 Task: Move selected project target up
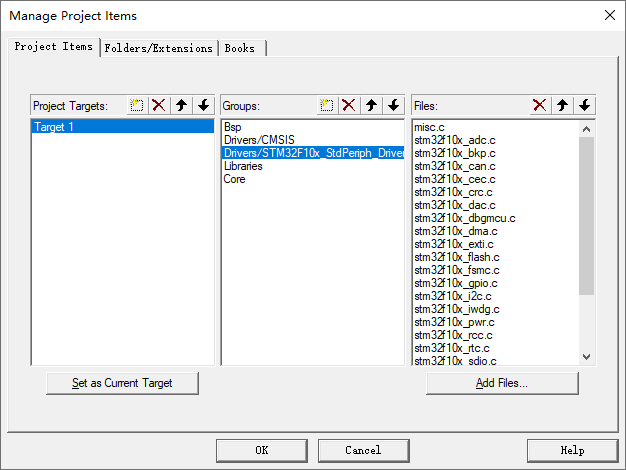tap(181, 105)
